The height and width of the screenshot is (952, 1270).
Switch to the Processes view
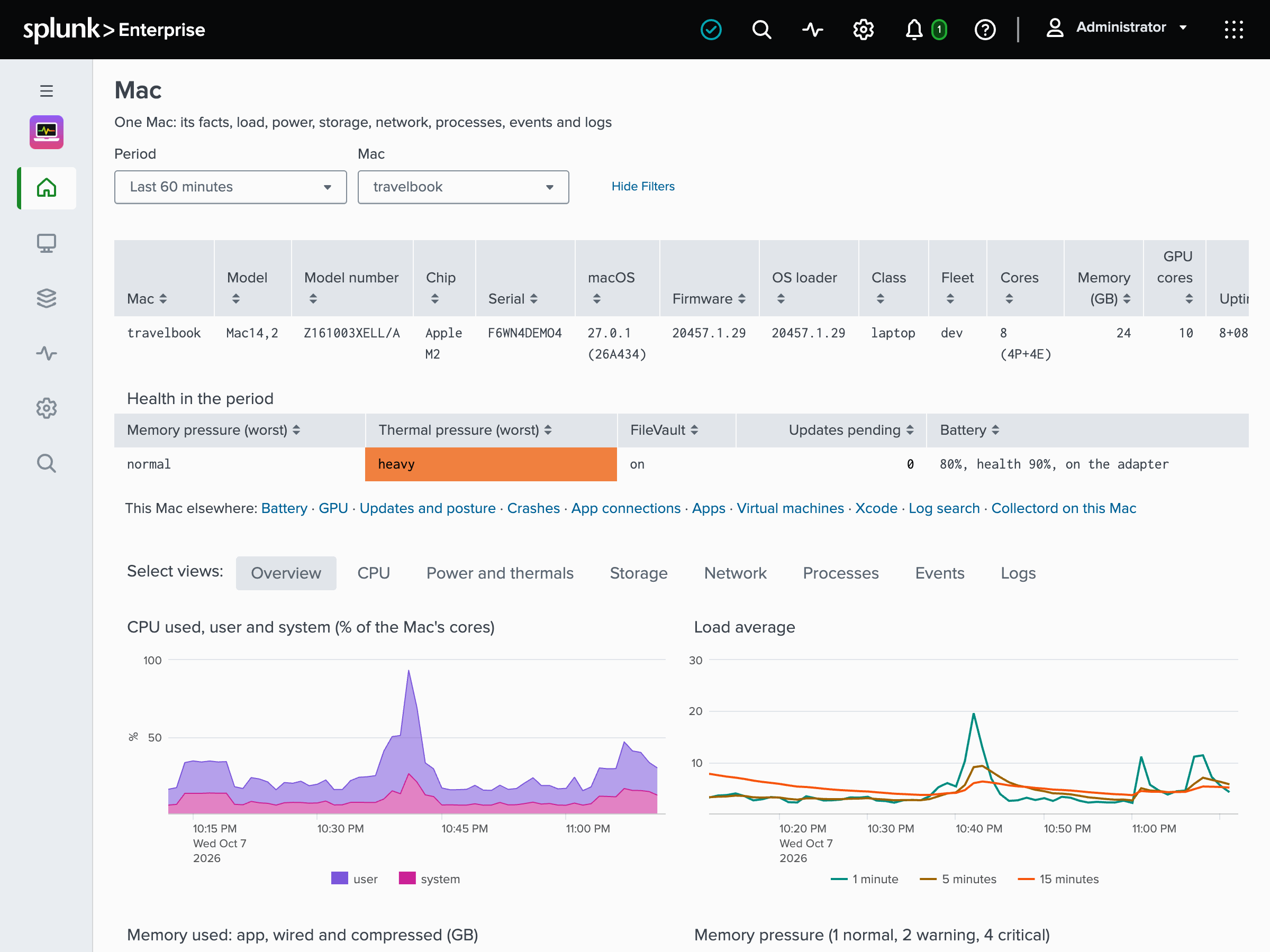coord(840,573)
